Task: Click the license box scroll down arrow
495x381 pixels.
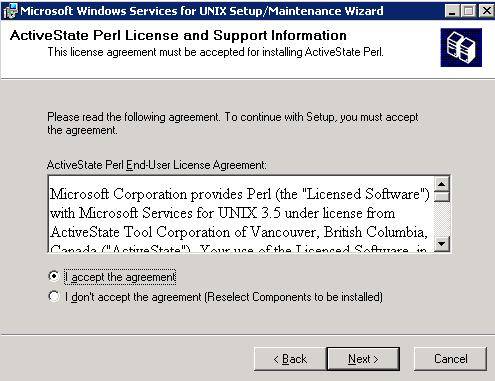Action: [442, 244]
